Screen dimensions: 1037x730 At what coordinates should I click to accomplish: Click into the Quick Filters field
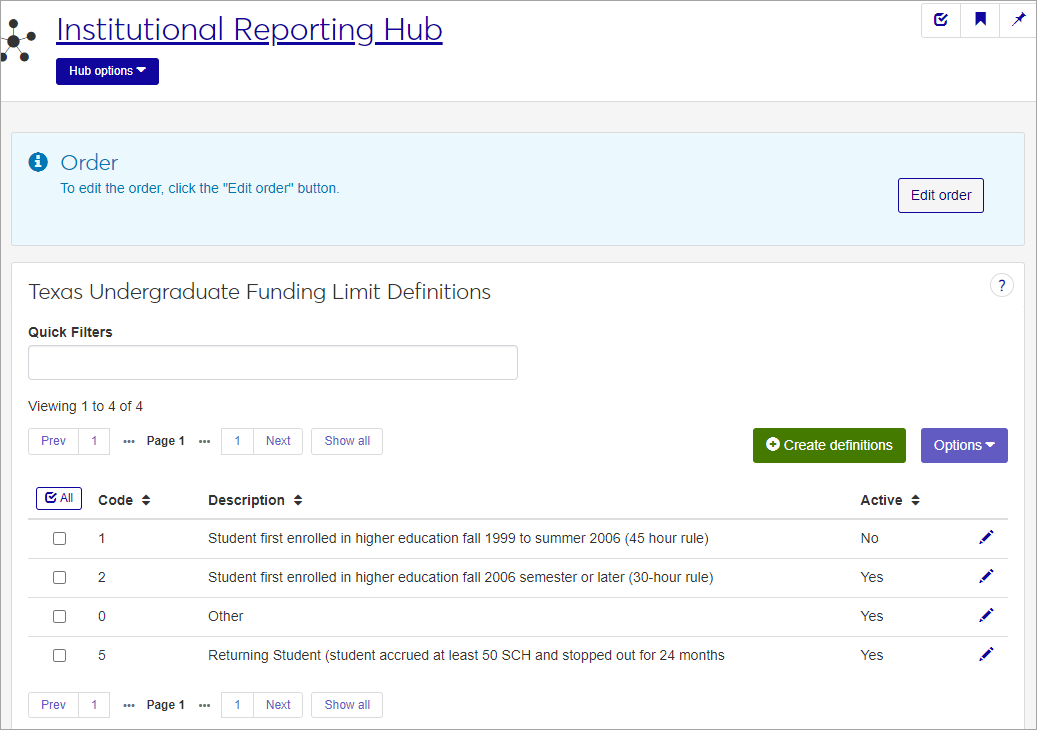[273, 363]
